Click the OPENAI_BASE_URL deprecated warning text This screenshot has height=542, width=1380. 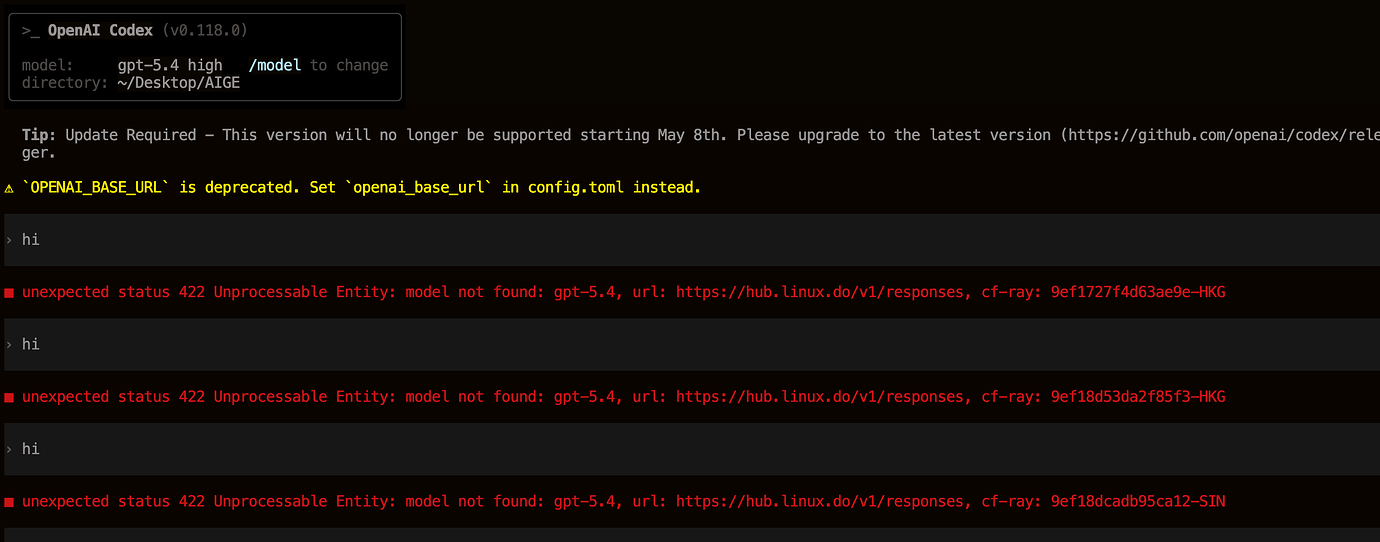[x=361, y=187]
